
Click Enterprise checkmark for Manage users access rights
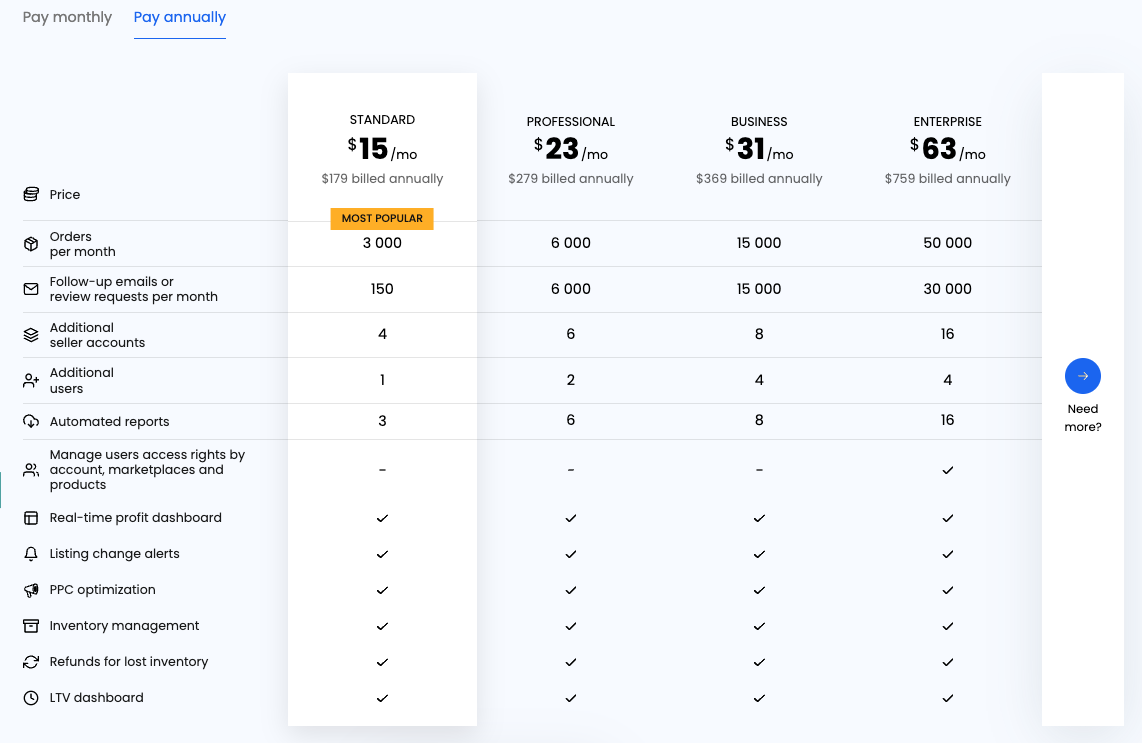[947, 470]
